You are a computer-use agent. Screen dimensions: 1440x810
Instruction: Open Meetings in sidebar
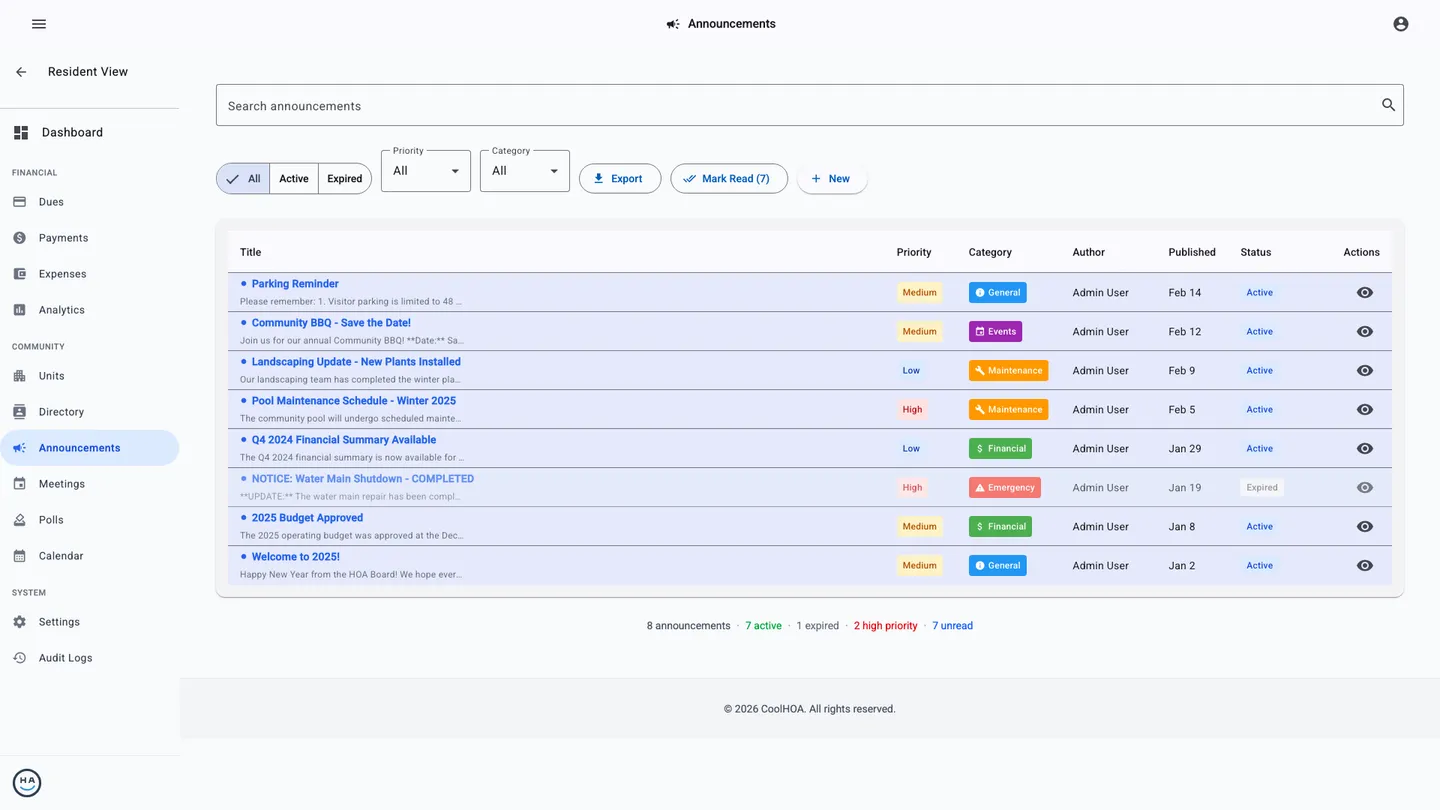(x=90, y=484)
